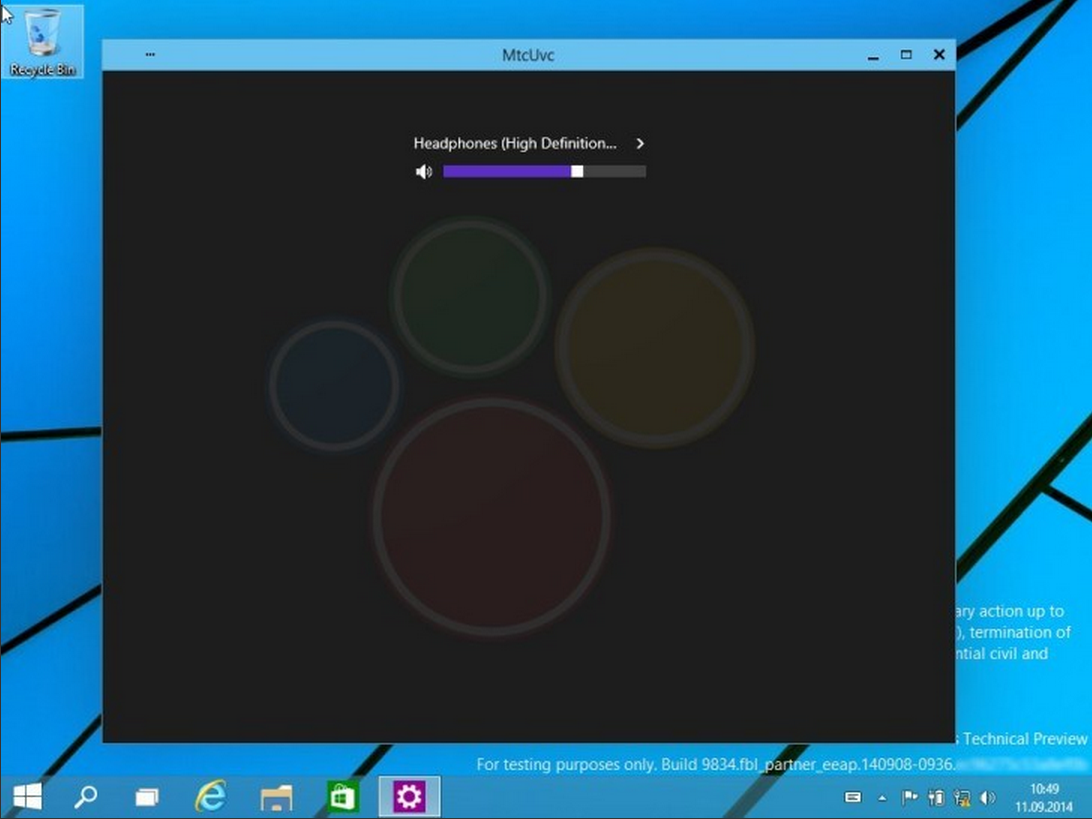Show hidden tray icons with the up arrow

point(882,798)
